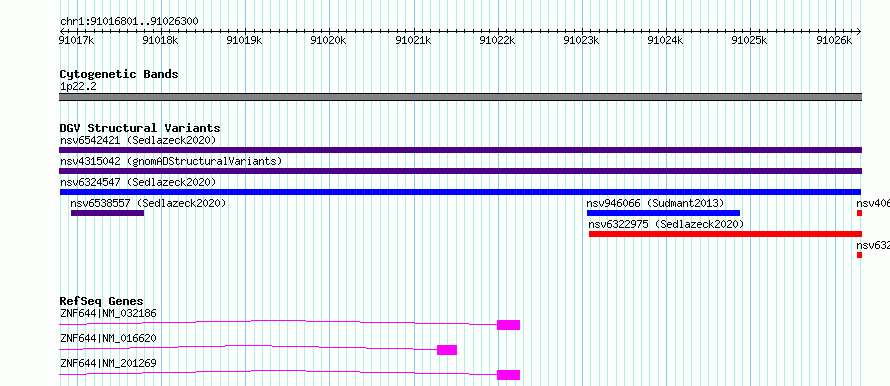The image size is (890, 386).
Task: Click the chr1:91016801..91026300 coordinate label
Action: [x=129, y=22]
